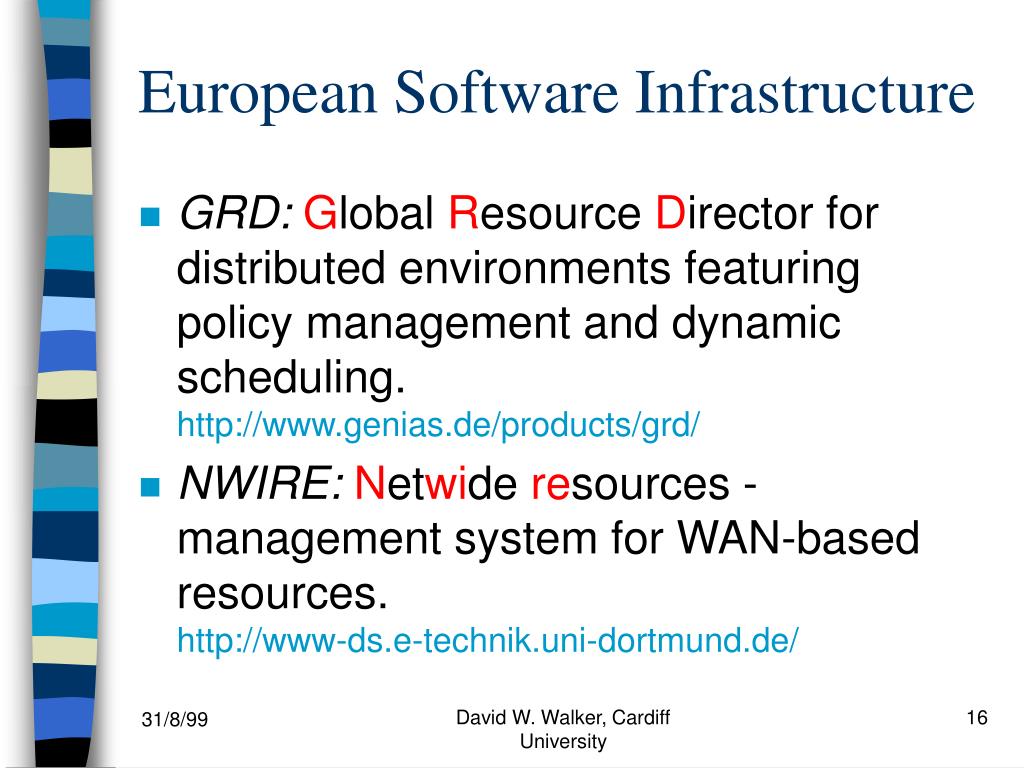Open the genias.de GRD products link
This screenshot has height=768, width=1024.
click(438, 425)
